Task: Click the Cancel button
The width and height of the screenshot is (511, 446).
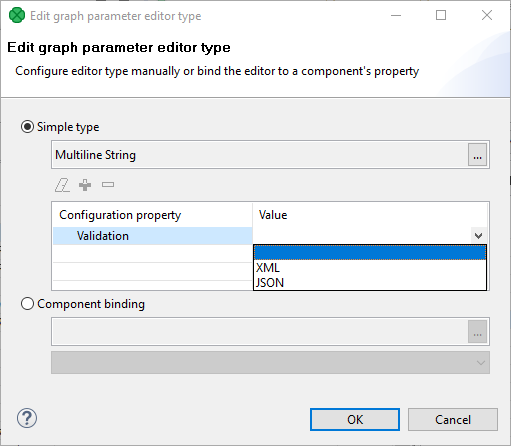Action: [453, 420]
